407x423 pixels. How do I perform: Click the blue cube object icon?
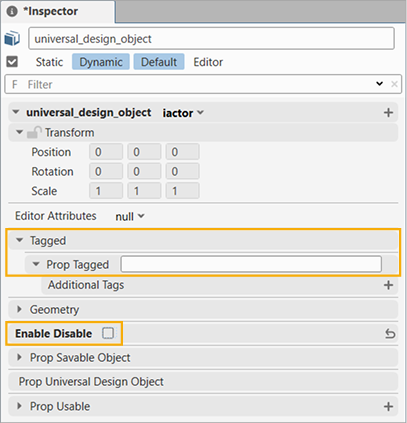tap(12, 38)
